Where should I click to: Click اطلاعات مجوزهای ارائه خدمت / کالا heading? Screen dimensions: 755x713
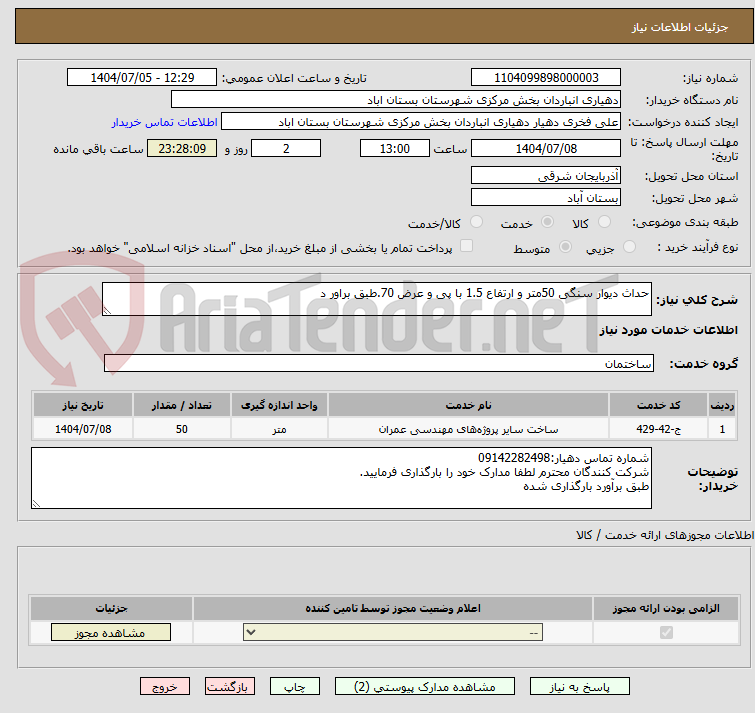[x=665, y=535]
